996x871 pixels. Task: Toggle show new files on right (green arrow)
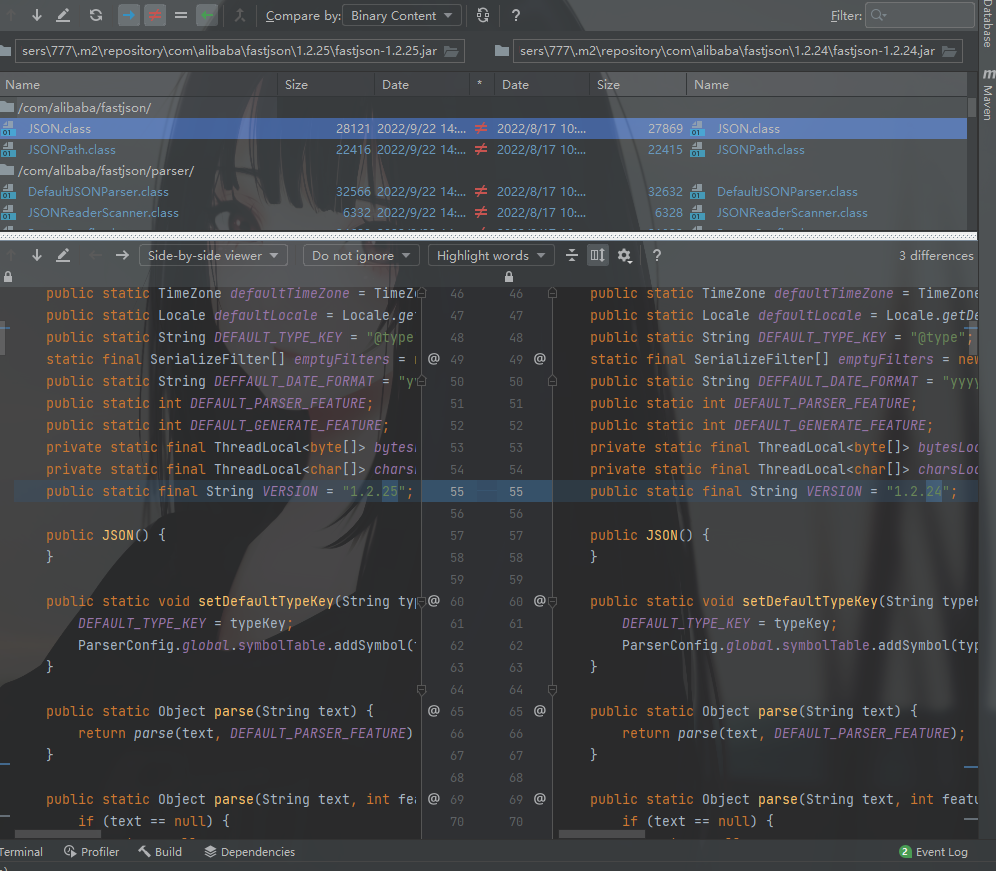point(206,15)
